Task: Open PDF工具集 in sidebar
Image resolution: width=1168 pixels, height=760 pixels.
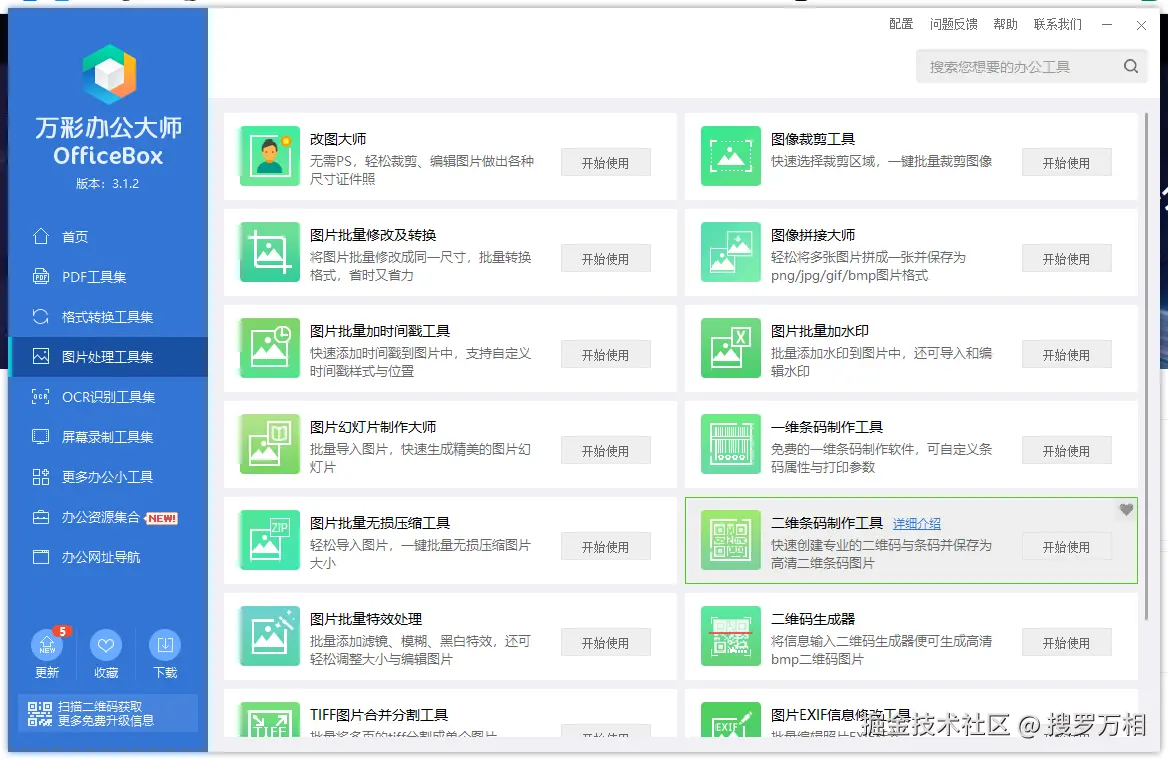Action: [108, 276]
